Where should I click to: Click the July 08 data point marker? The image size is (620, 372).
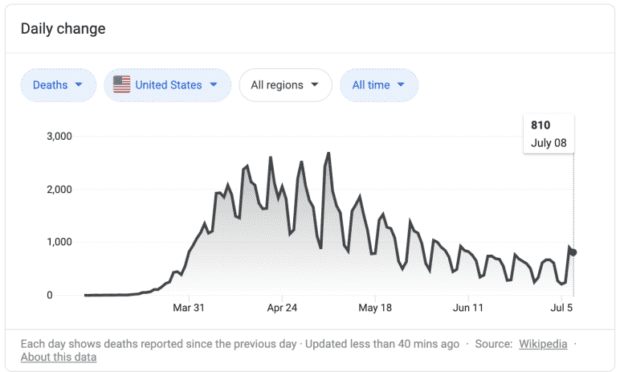pyautogui.click(x=573, y=252)
